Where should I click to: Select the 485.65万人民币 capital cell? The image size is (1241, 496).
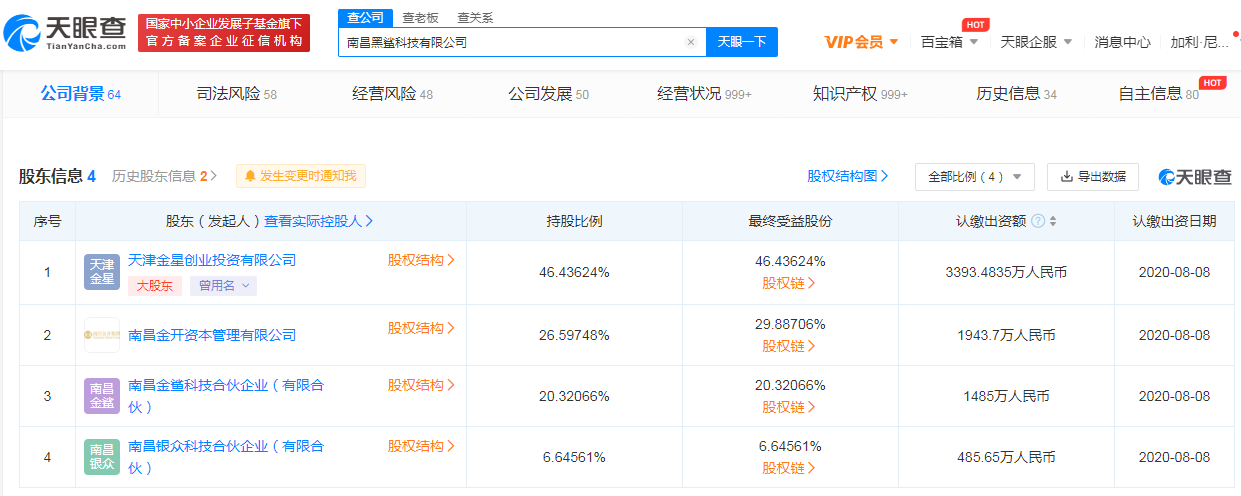tap(1006, 457)
